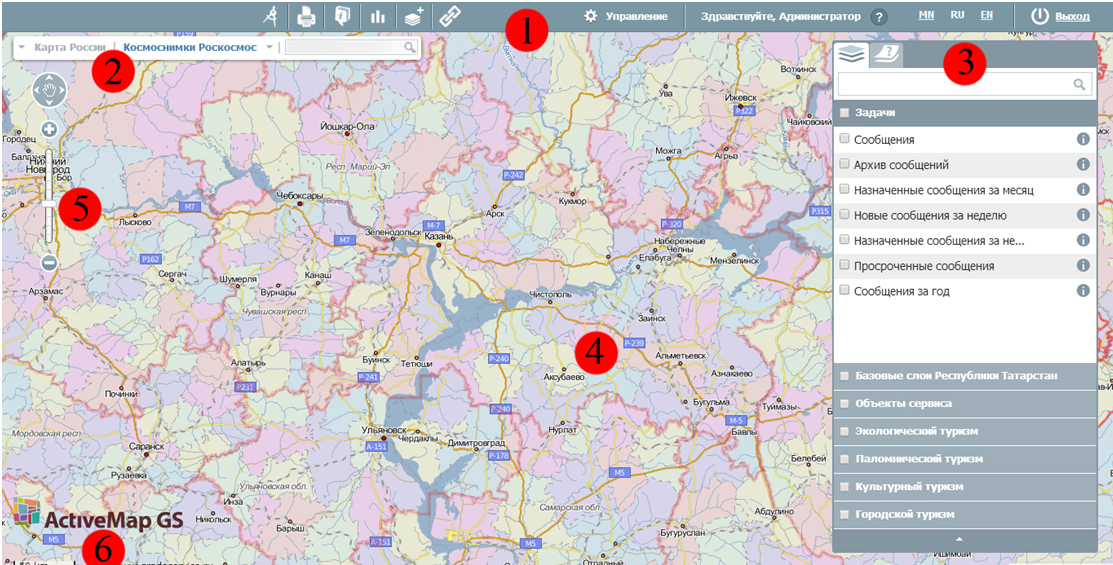Expand the Паломнический туризм group
The width and height of the screenshot is (1113, 565).
(x=964, y=459)
